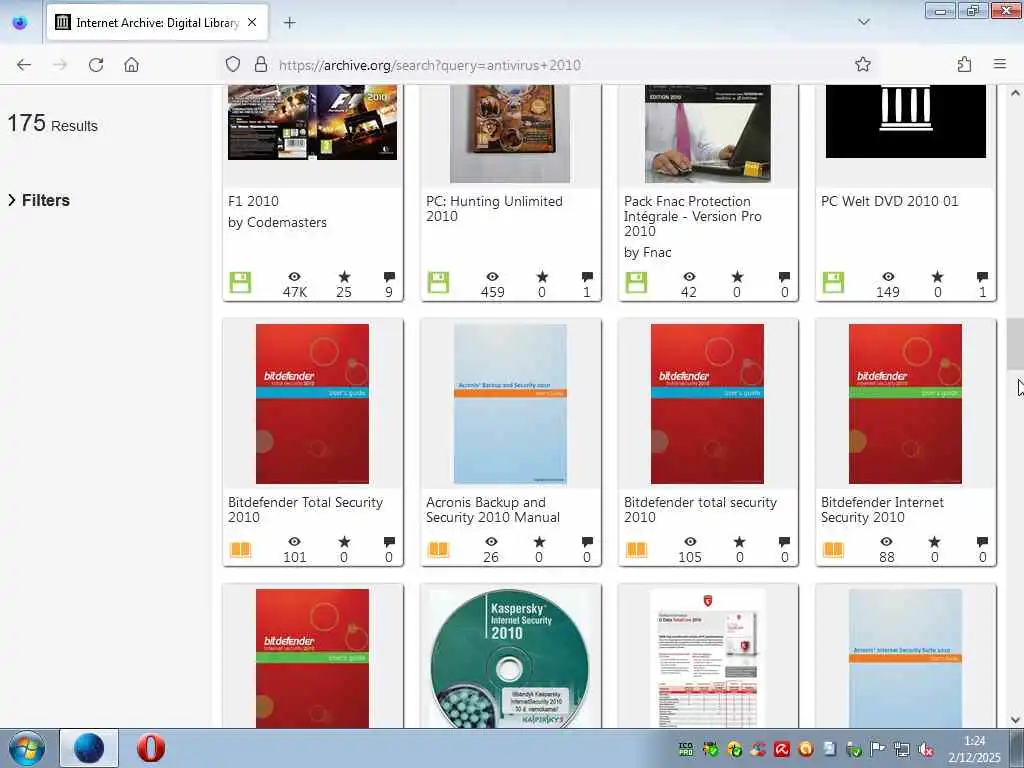Viewport: 1024px width, 768px height.
Task: Click the by Codemasters creator text
Action: 277,222
